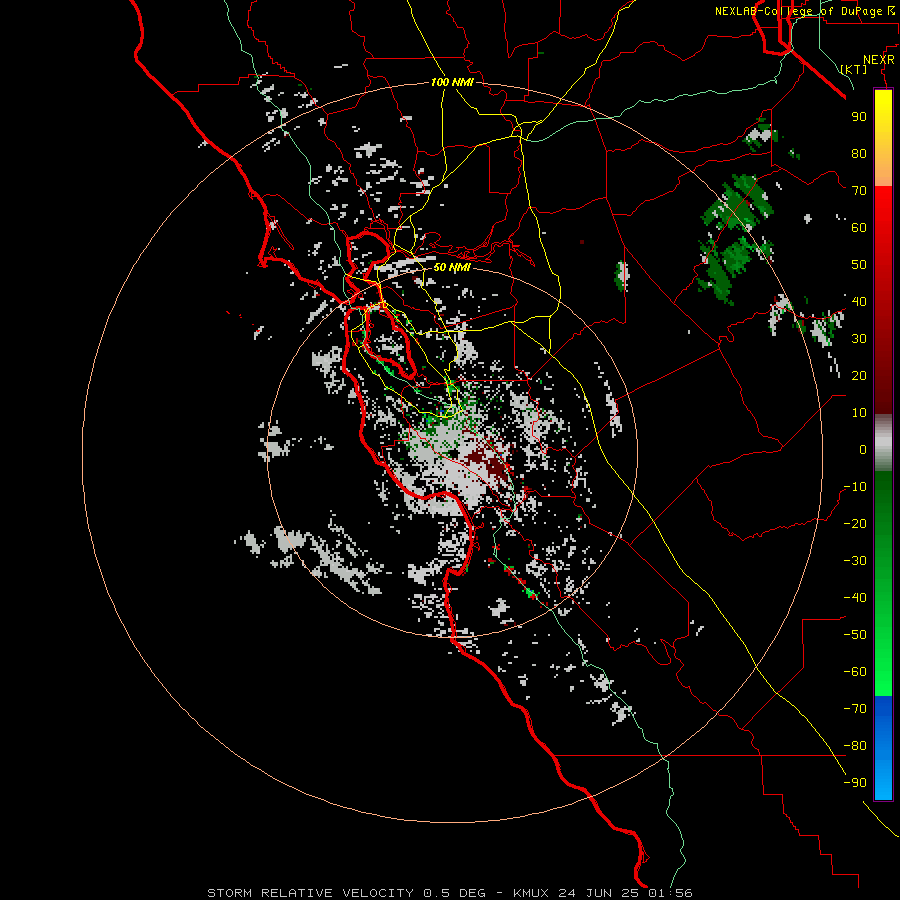Pick the gray zero-velocity segment of color bar
The height and width of the screenshot is (900, 900).
[883, 443]
